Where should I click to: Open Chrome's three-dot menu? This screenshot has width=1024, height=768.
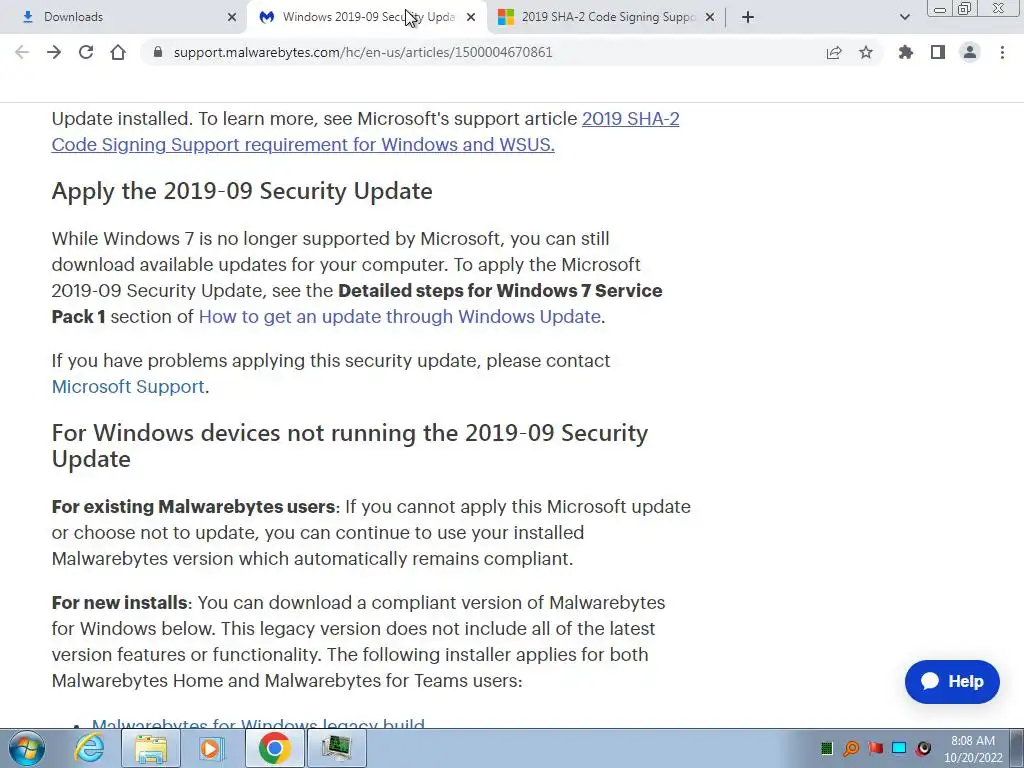(1002, 52)
